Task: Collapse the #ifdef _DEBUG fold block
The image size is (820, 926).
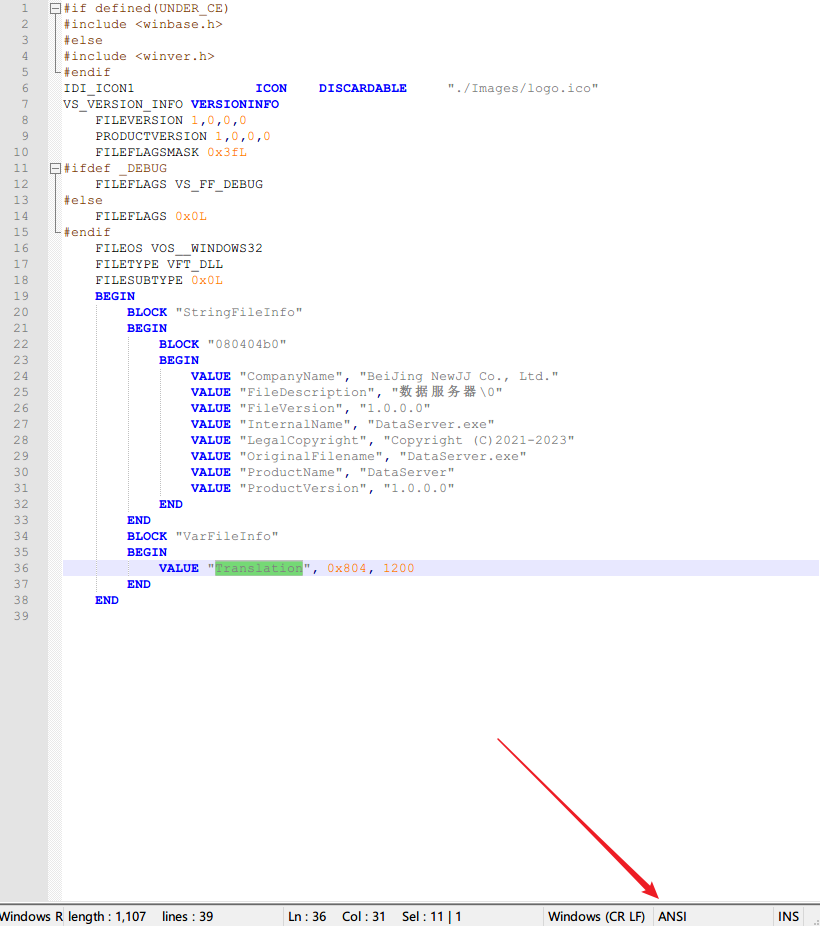Action: pyautogui.click(x=55, y=168)
